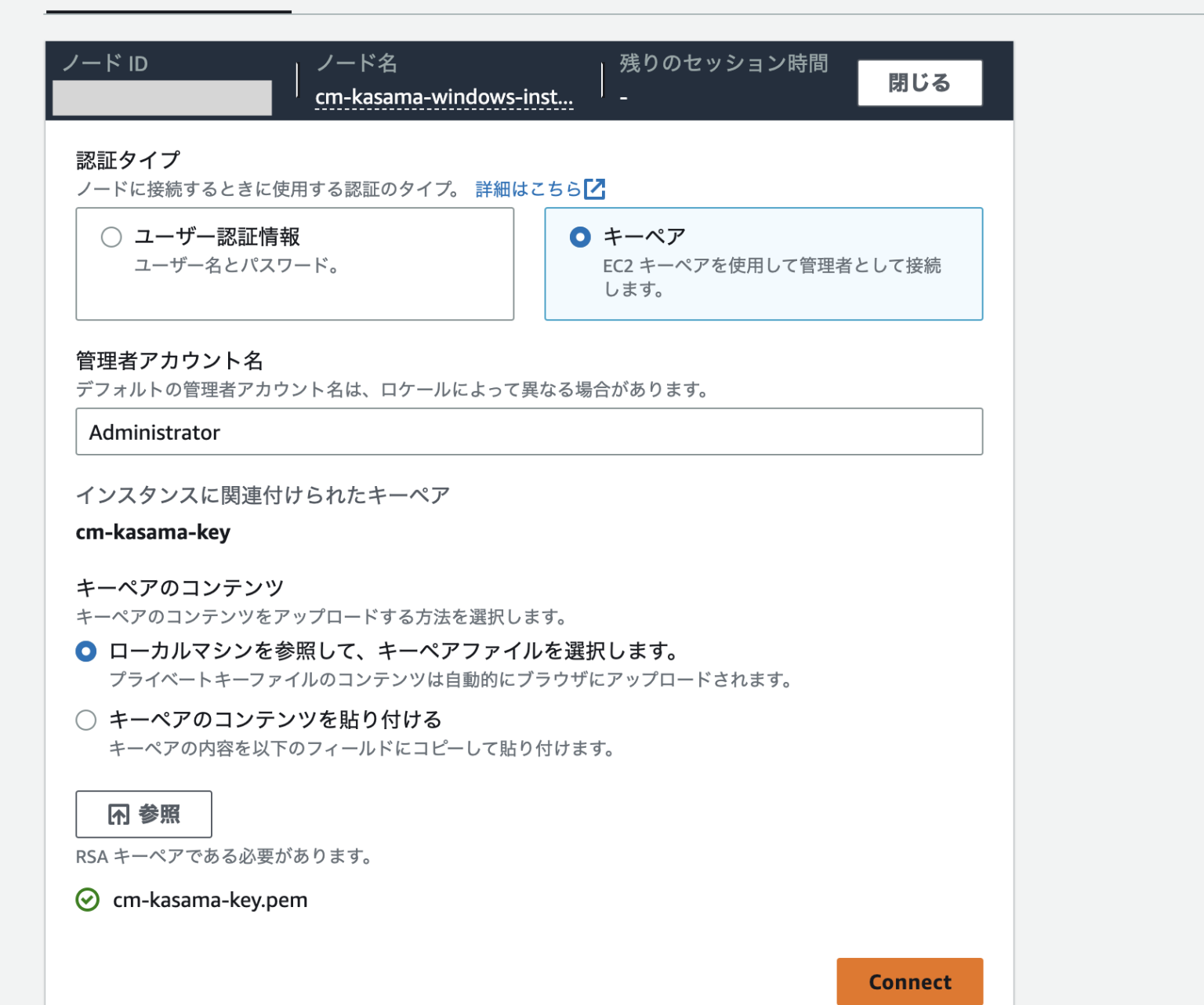The height and width of the screenshot is (1005, 1204).
Task: Select the キーペア authentication option
Action: 579,236
